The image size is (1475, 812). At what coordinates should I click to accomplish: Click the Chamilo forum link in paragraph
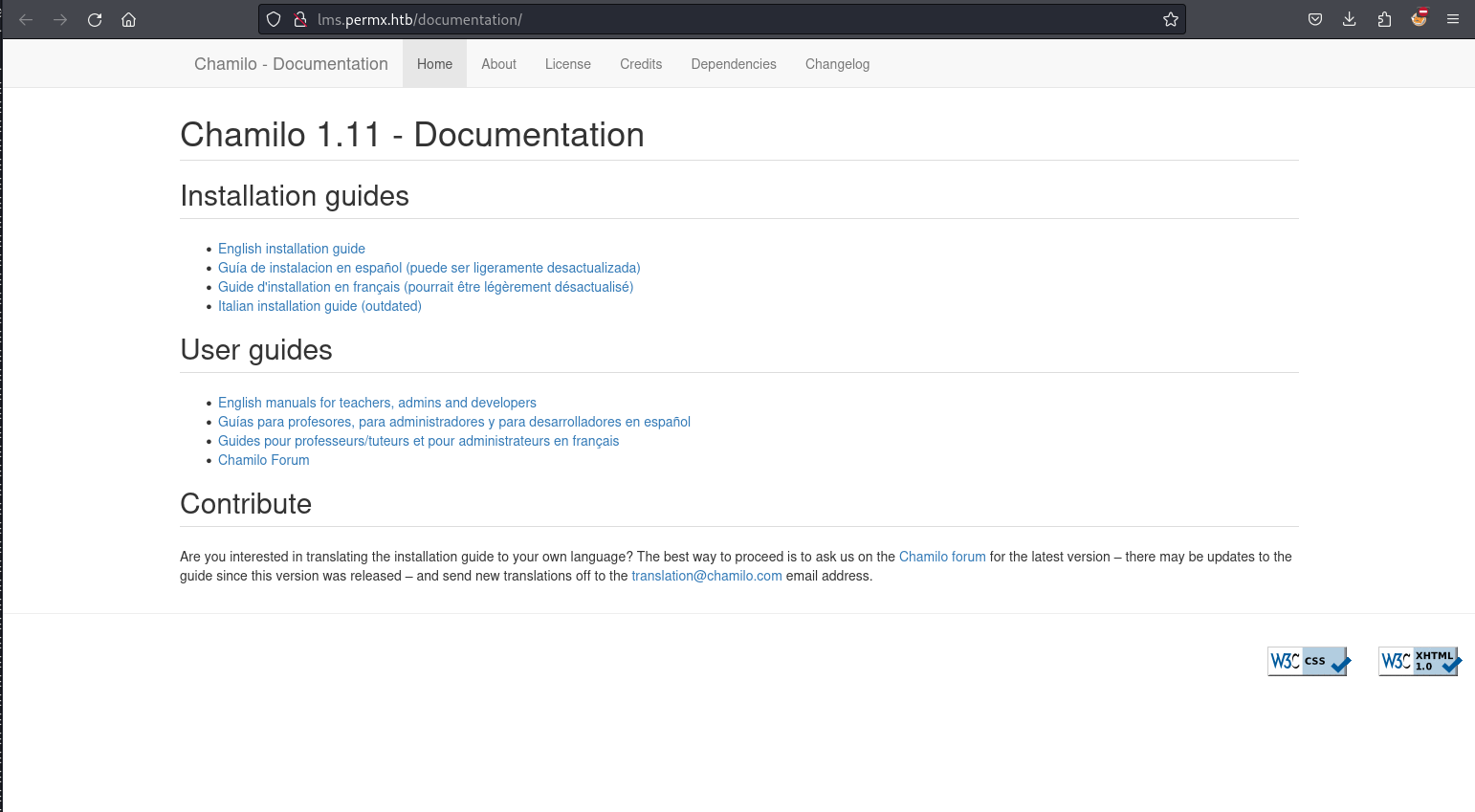[942, 557]
